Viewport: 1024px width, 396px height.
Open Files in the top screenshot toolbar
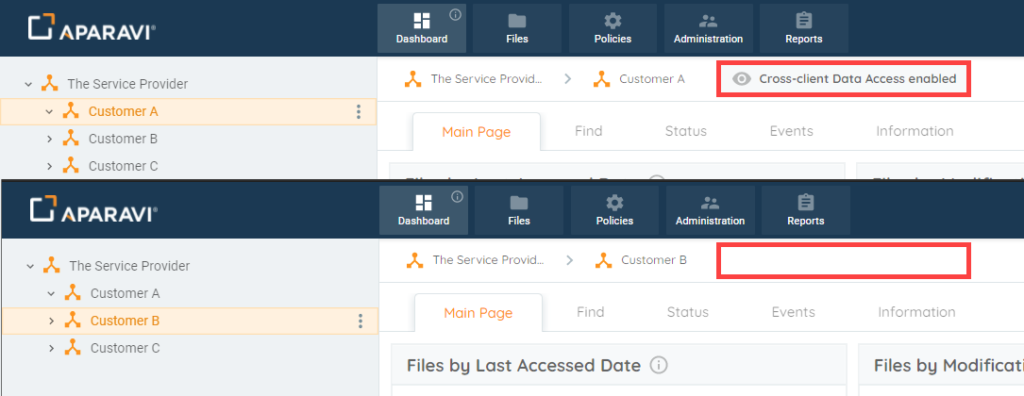517,28
